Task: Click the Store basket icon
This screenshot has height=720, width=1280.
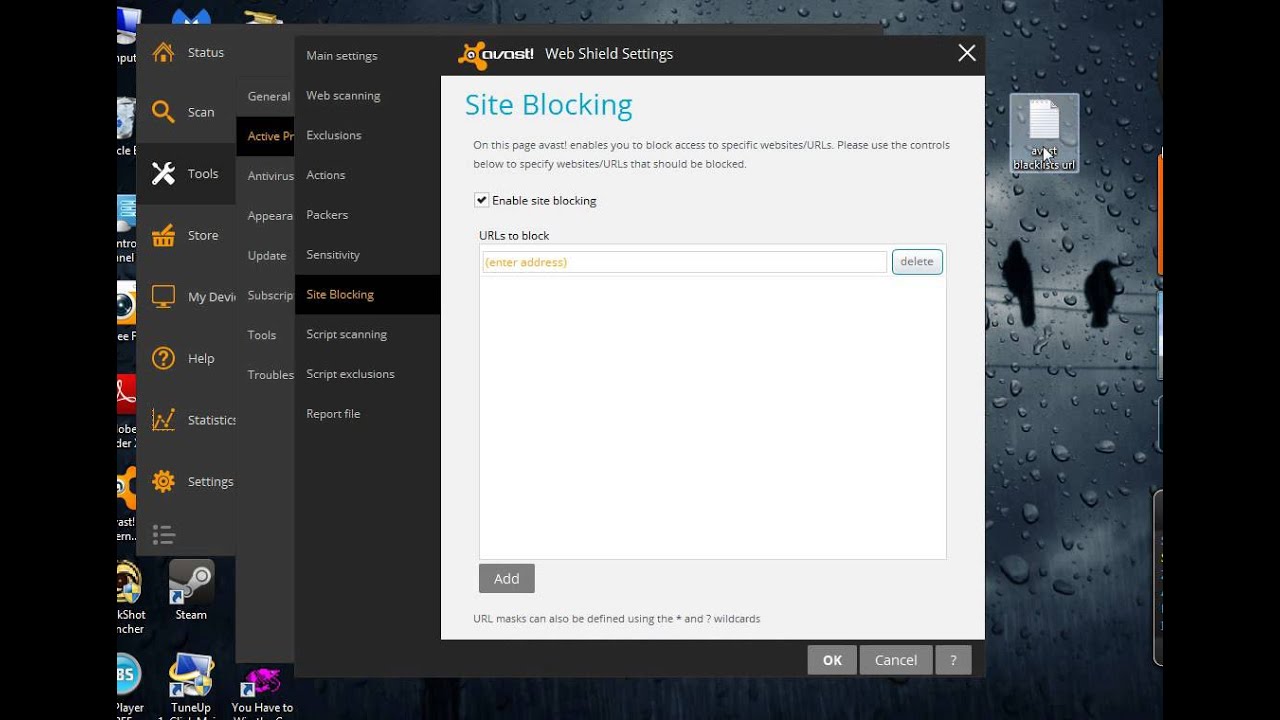Action: tap(163, 235)
